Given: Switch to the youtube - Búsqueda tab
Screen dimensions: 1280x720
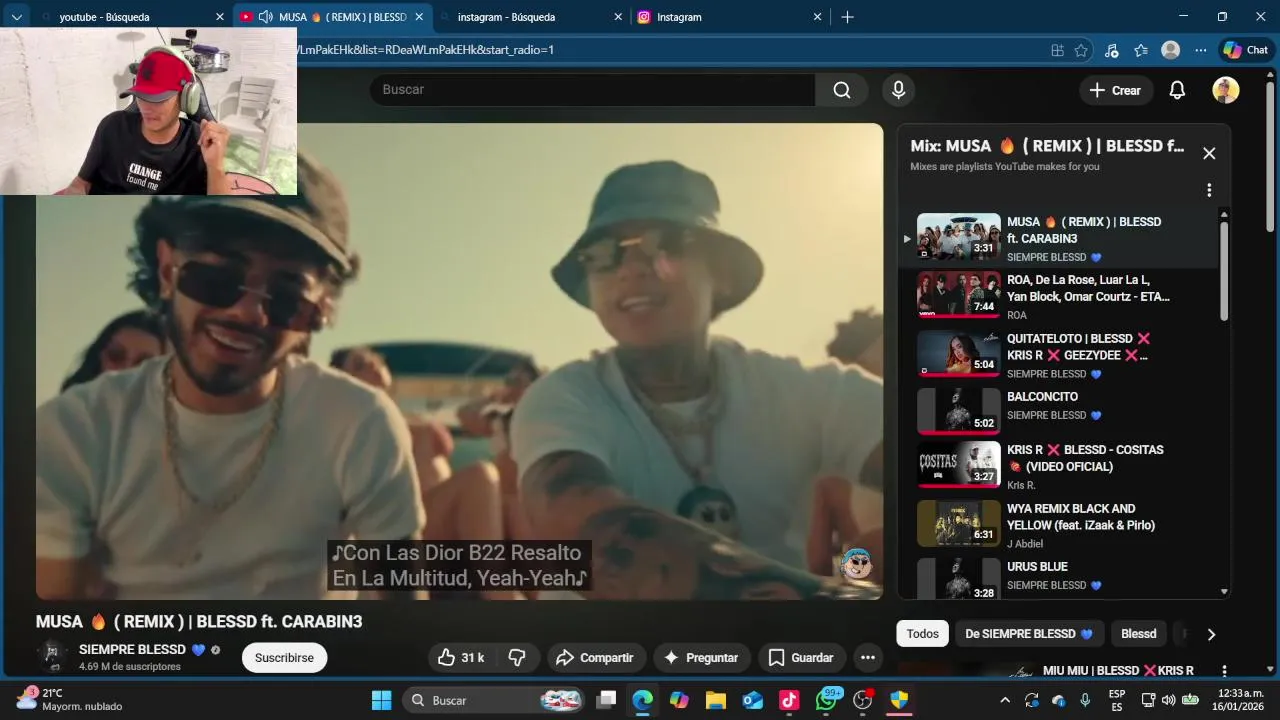Looking at the screenshot, I should point(133,17).
